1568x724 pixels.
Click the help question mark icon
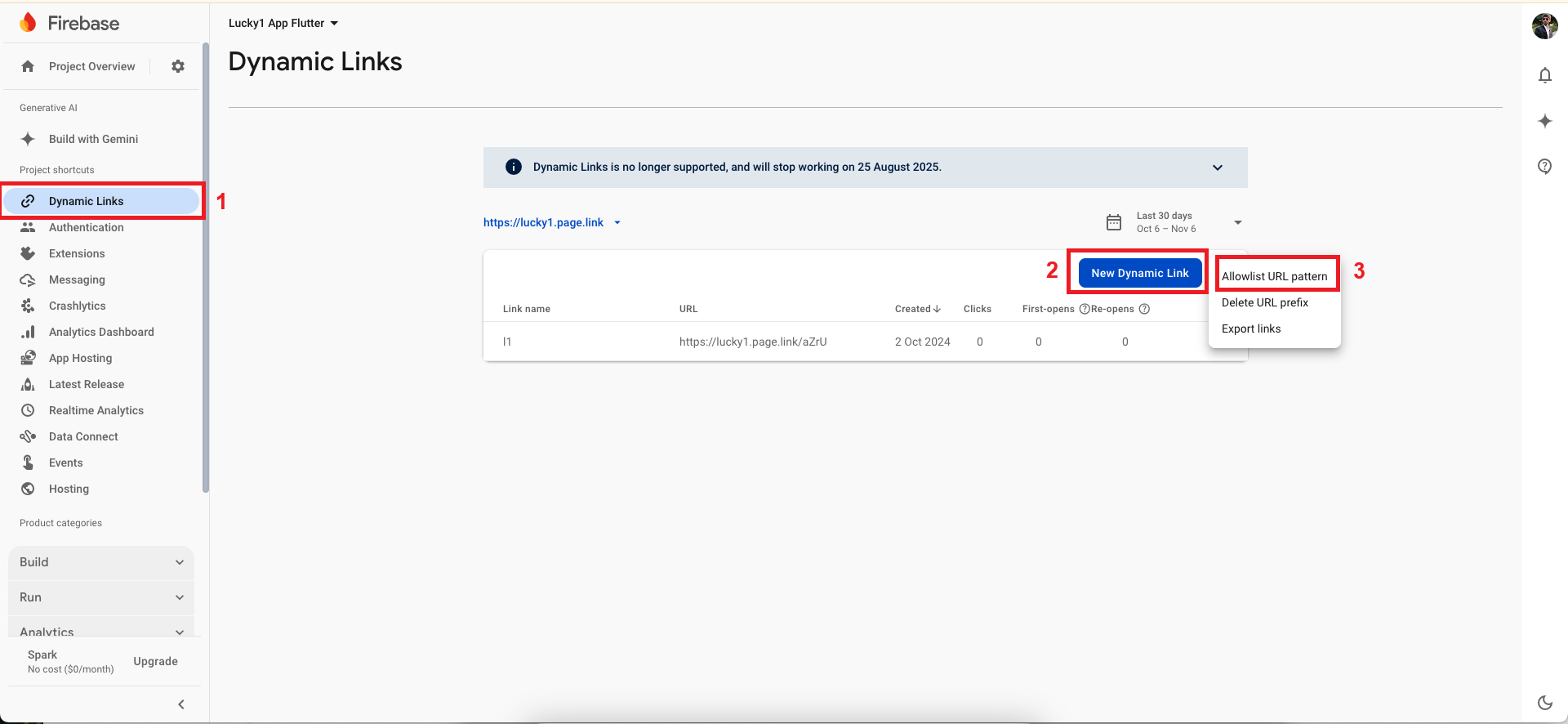[1544, 167]
